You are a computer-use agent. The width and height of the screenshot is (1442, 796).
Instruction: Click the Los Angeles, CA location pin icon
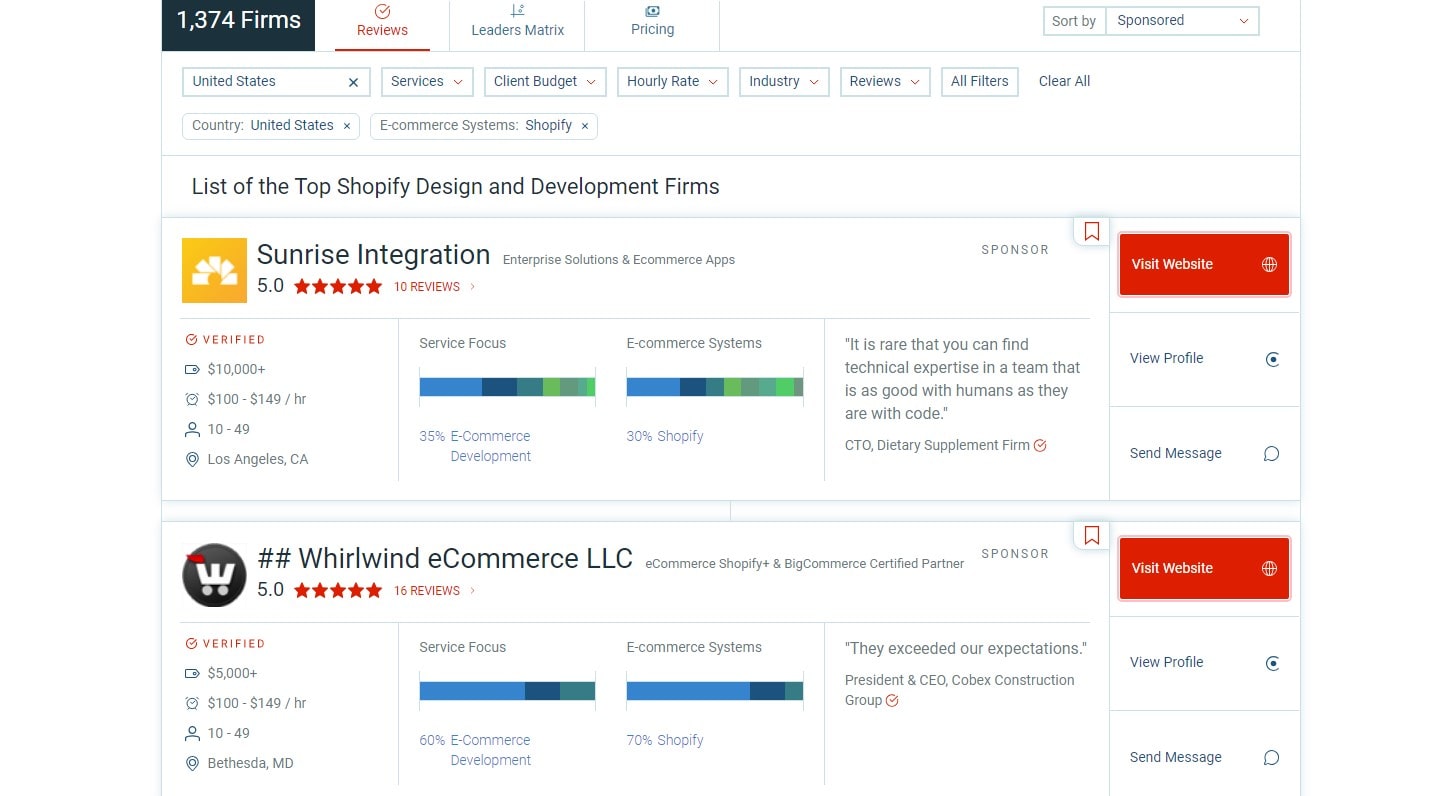[192, 460]
